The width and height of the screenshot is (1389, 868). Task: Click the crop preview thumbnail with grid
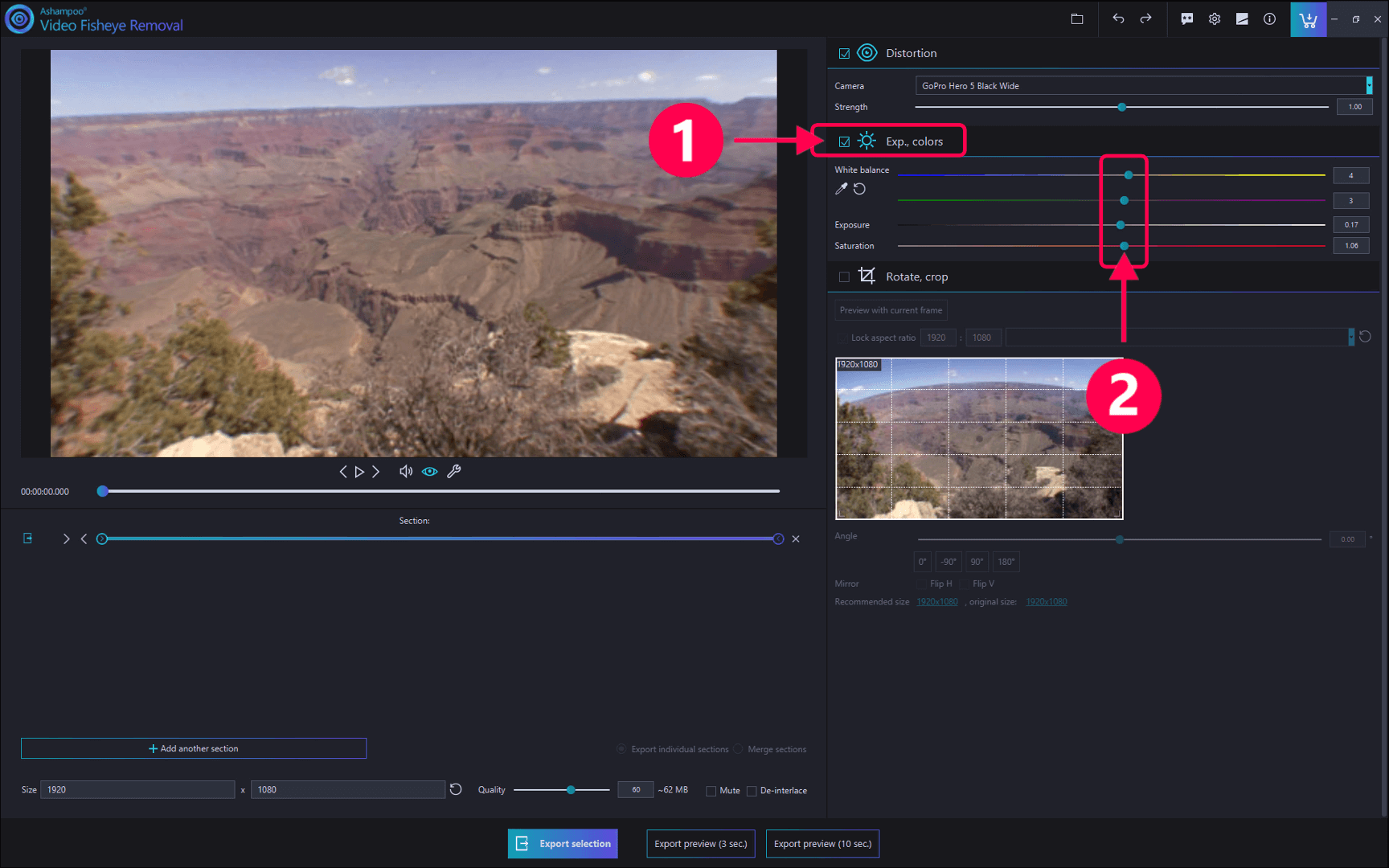click(x=979, y=438)
